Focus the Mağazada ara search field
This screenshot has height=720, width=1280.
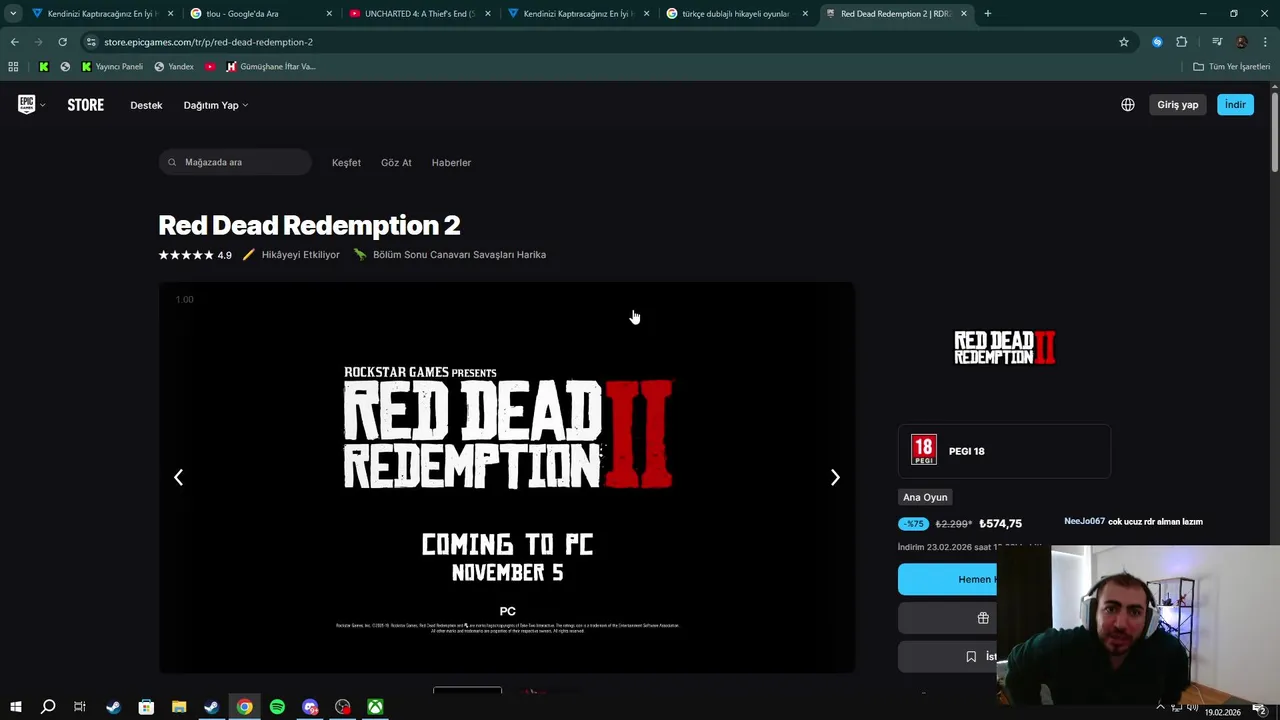click(x=235, y=162)
